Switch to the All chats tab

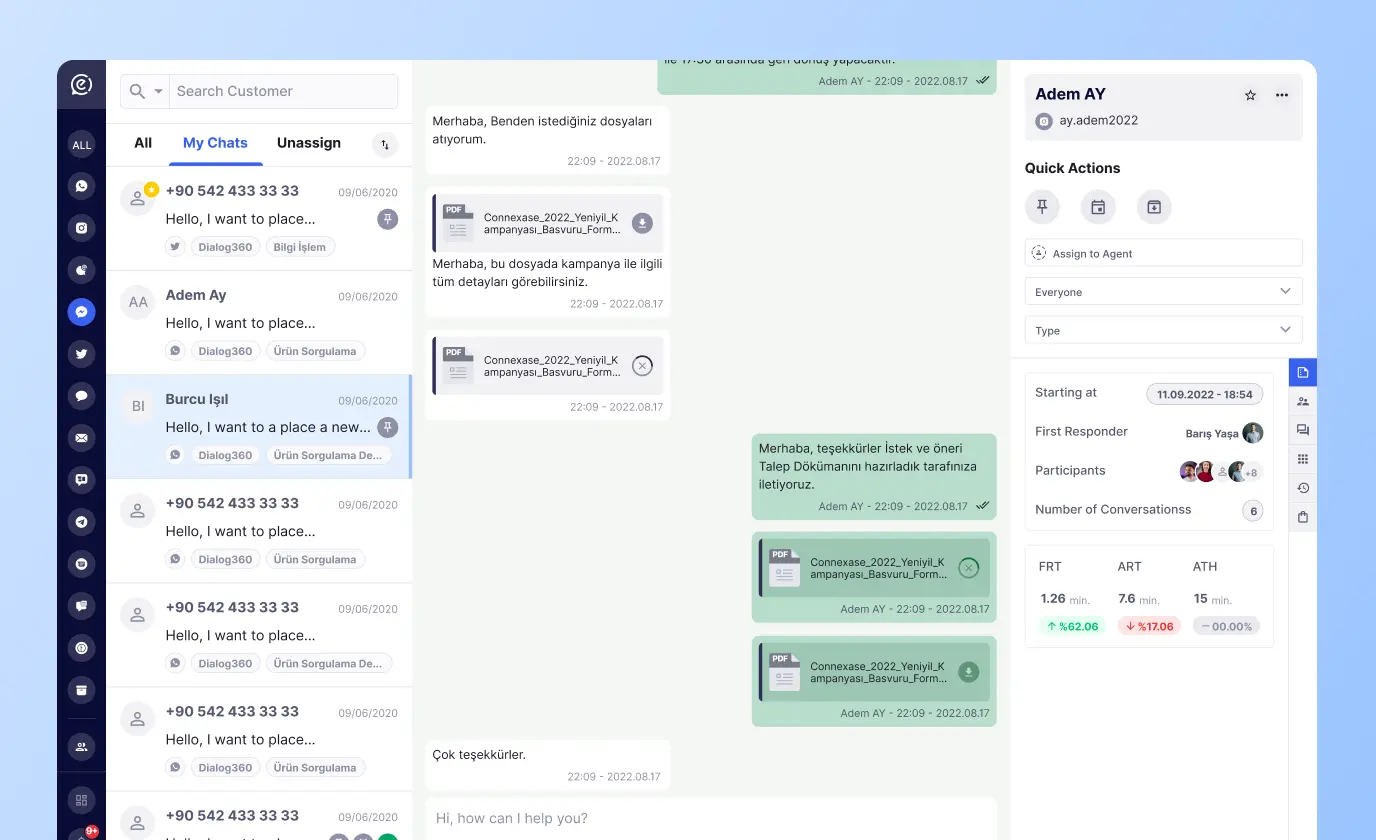click(x=143, y=143)
